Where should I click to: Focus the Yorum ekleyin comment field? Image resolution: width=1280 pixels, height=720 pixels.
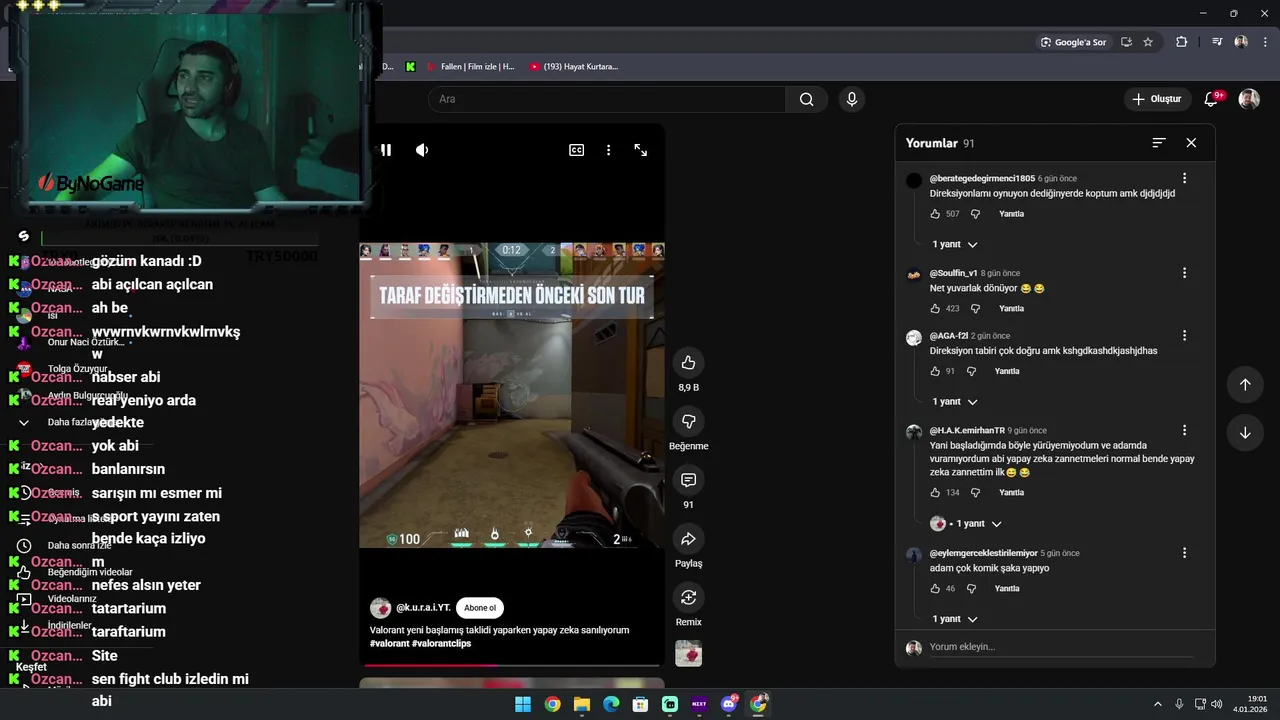click(1060, 647)
